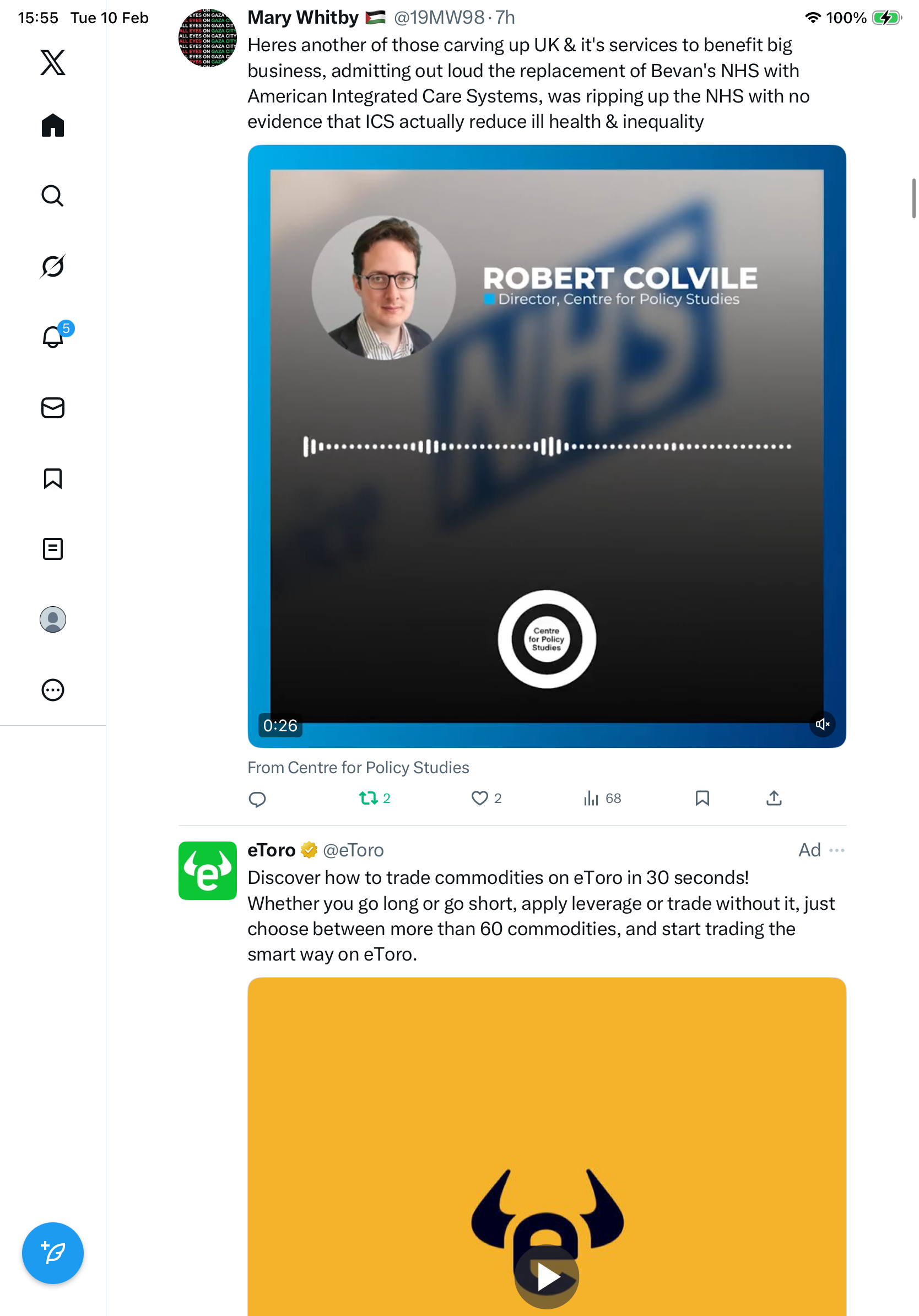
Task: Open the Search magnifier in sidebar
Action: click(53, 196)
